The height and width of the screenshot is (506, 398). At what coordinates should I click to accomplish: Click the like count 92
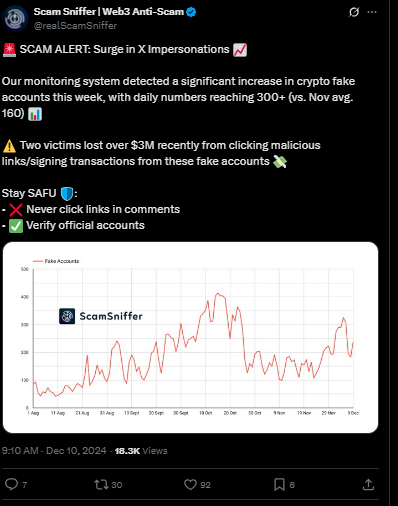coord(205,485)
